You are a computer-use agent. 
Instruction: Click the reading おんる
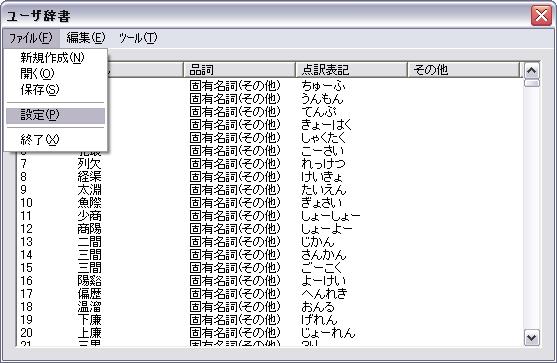pos(318,307)
